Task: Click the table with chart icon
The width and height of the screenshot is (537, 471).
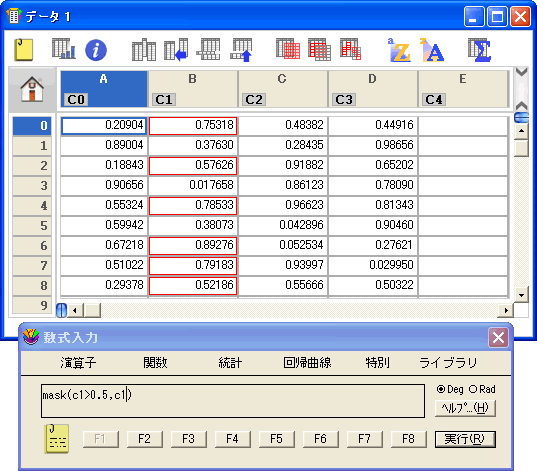Action: pos(64,49)
